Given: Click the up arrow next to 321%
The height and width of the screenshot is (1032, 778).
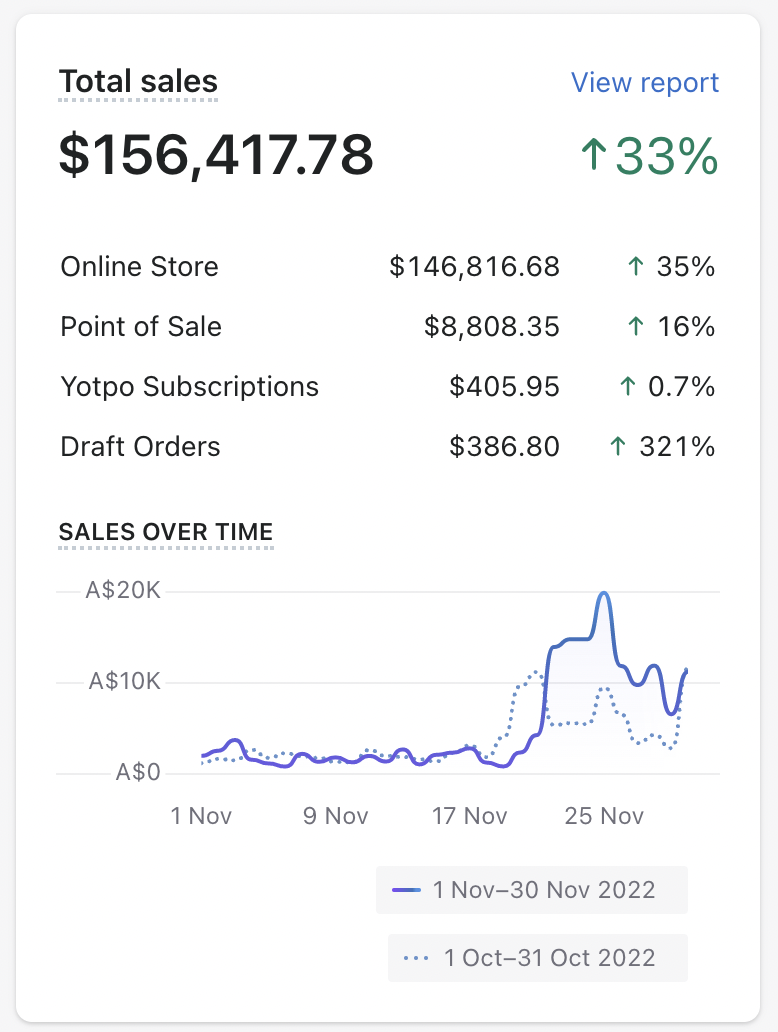Looking at the screenshot, I should 618,447.
